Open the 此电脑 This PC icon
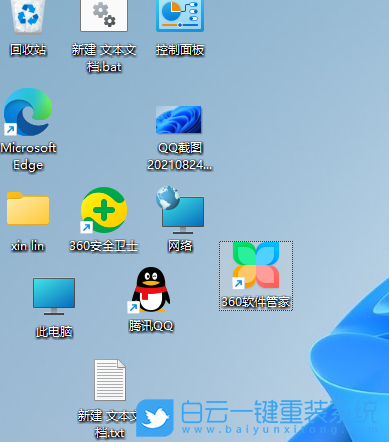The image size is (389, 442). (x=54, y=296)
